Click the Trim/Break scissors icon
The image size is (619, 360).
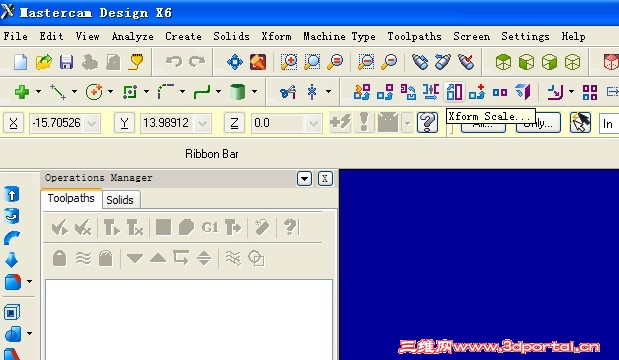tap(288, 92)
